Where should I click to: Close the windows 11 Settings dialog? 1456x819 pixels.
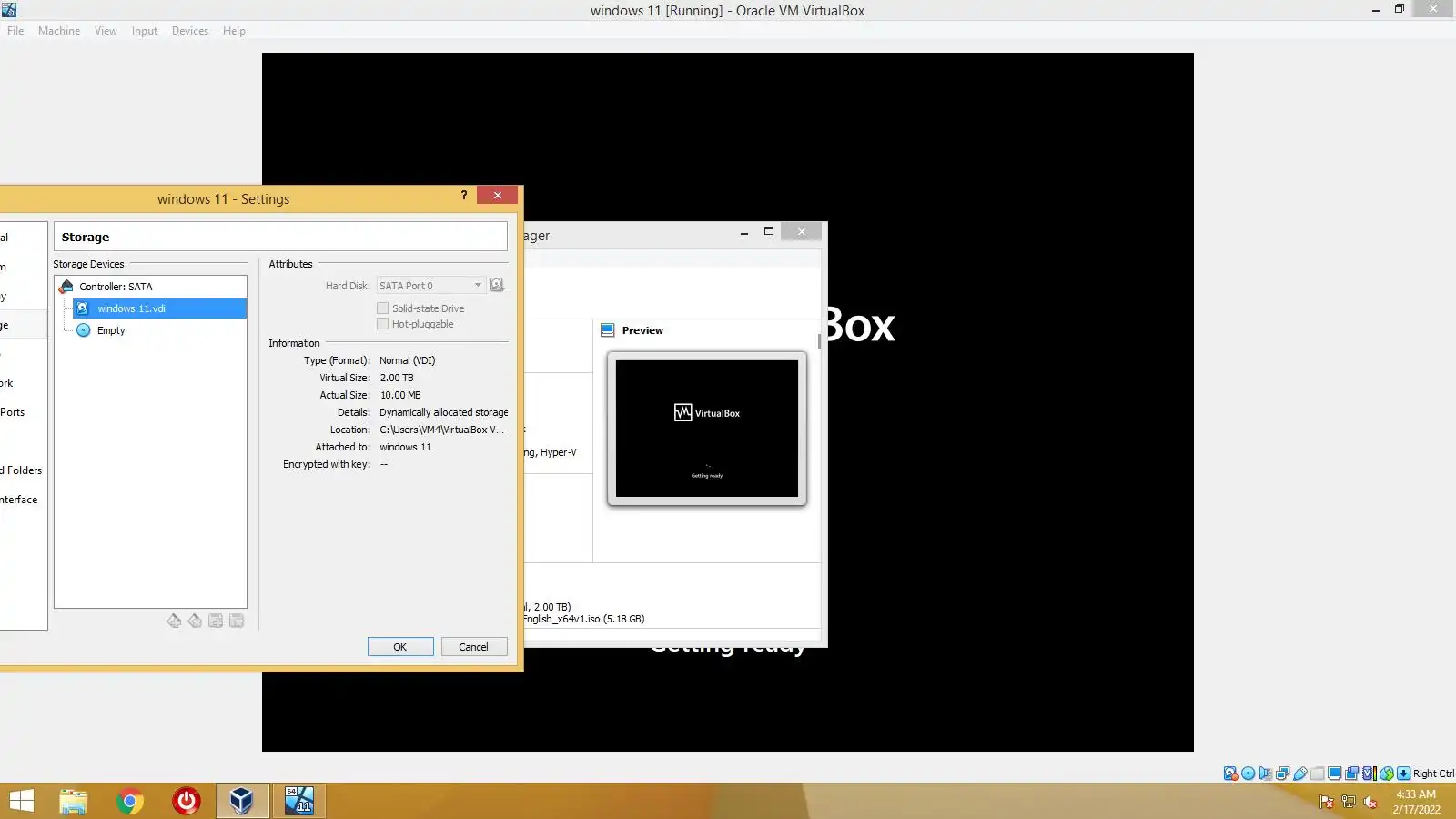click(x=498, y=195)
